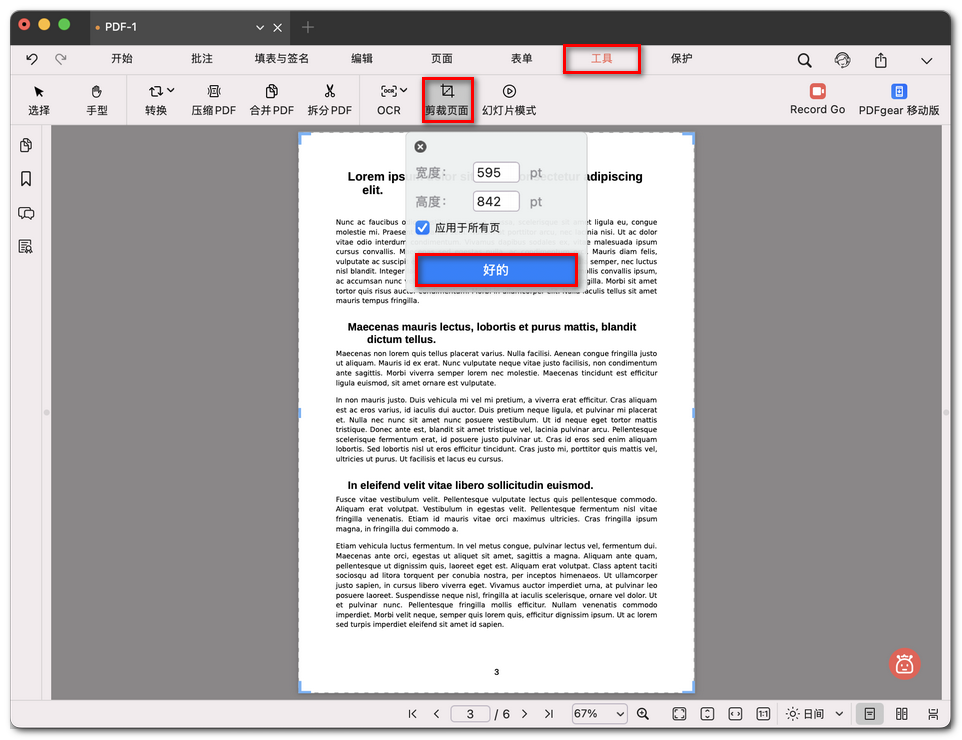The height and width of the screenshot is (740, 962).
Task: Switch to single page view layout
Action: click(870, 714)
